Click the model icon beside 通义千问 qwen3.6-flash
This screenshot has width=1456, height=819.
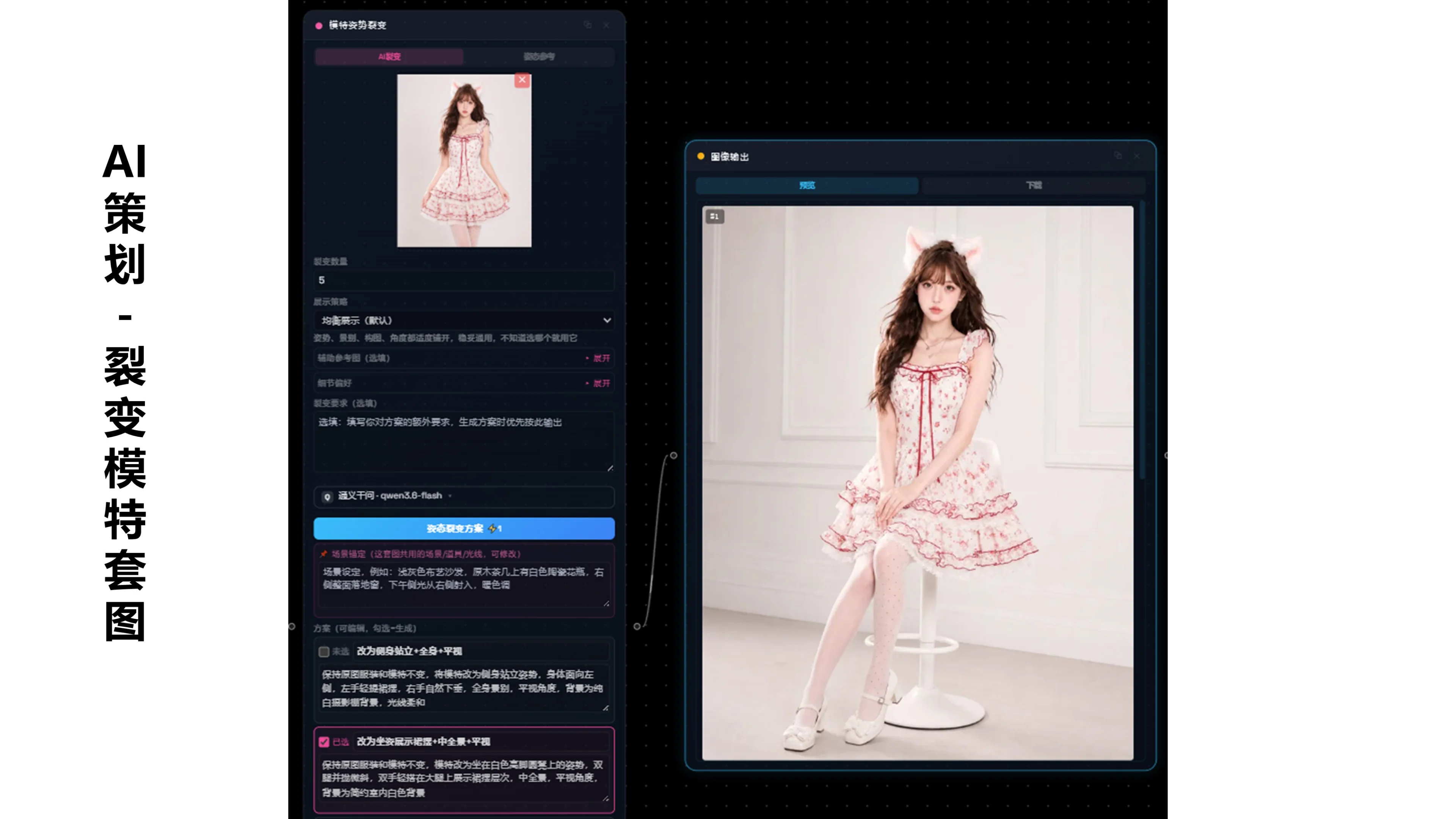pos(327,497)
